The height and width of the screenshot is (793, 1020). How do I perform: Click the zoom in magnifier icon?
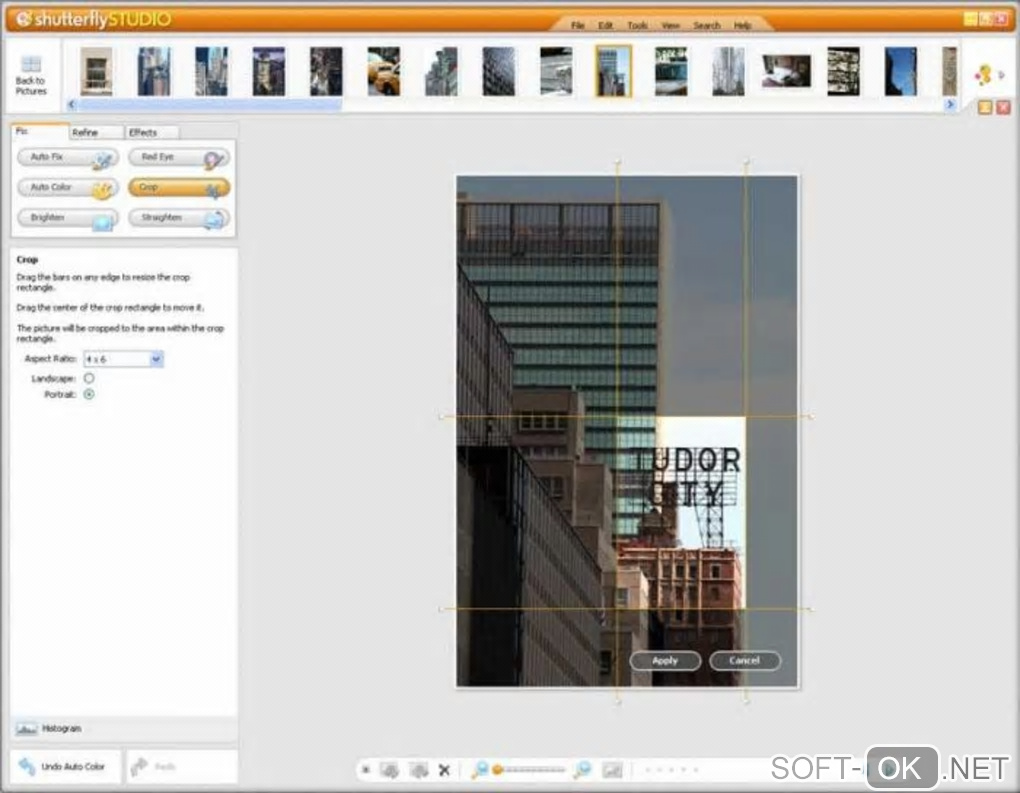pos(582,770)
